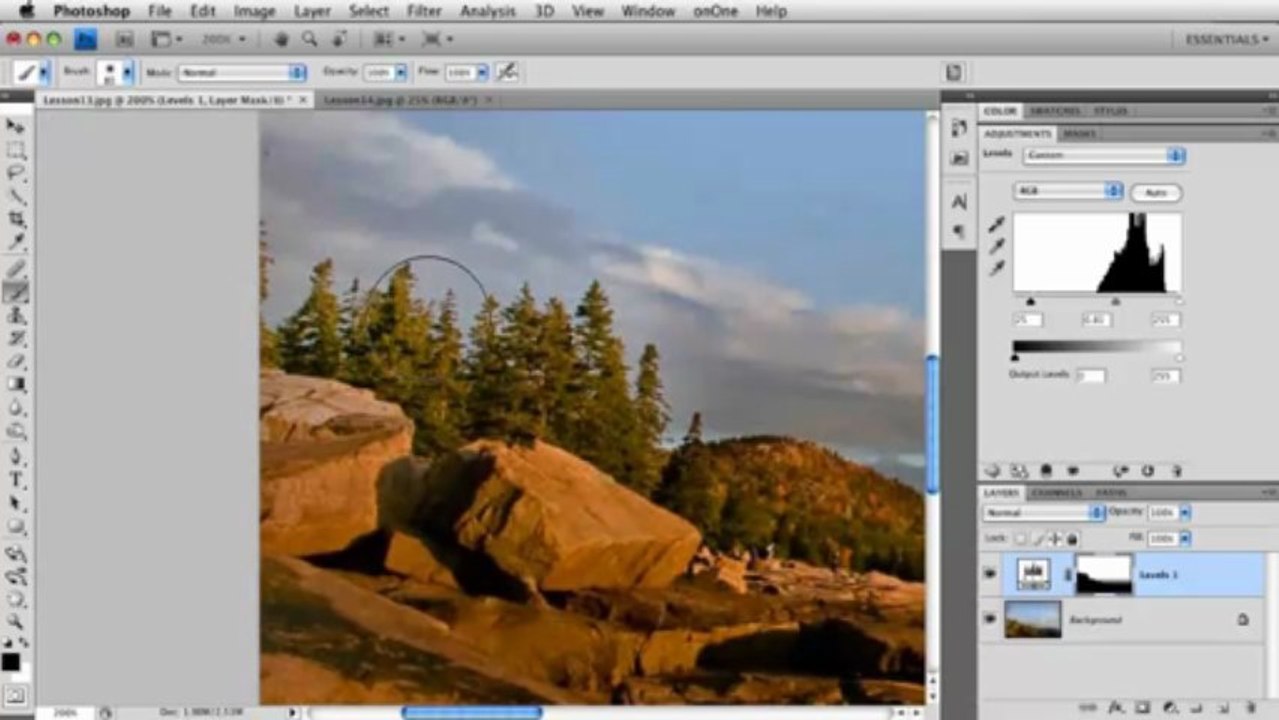Open the Brush preset picker
Screen dimensions: 1279x720
click(115, 73)
